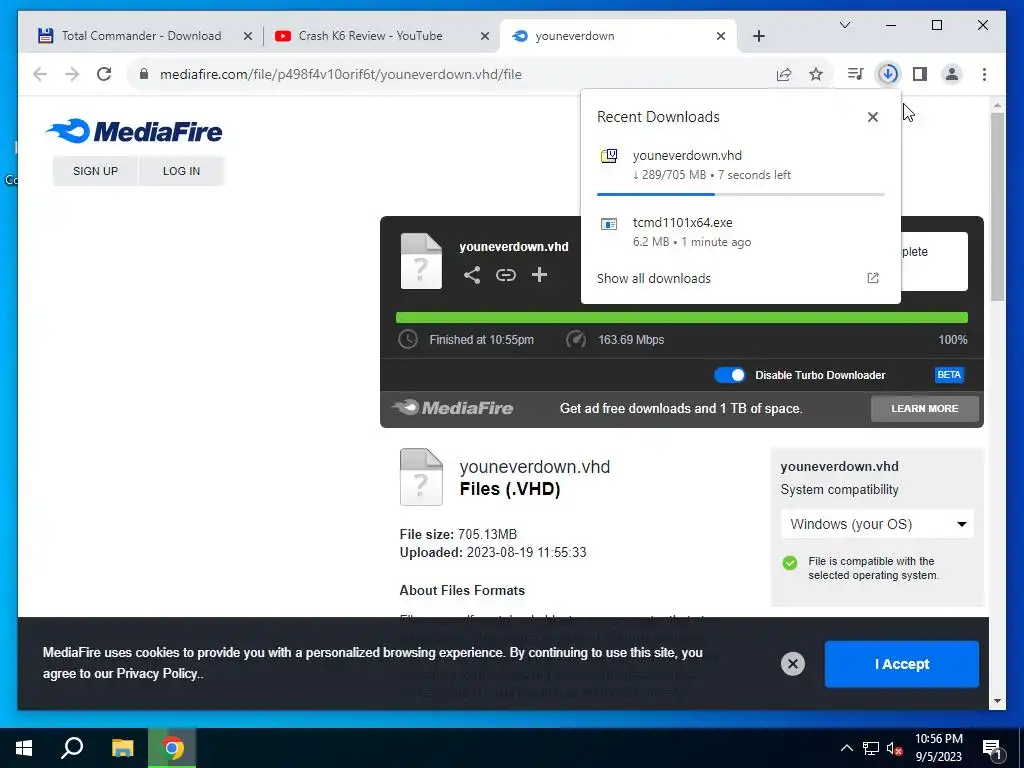Click the Finished at 10:55pm text

click(x=481, y=340)
